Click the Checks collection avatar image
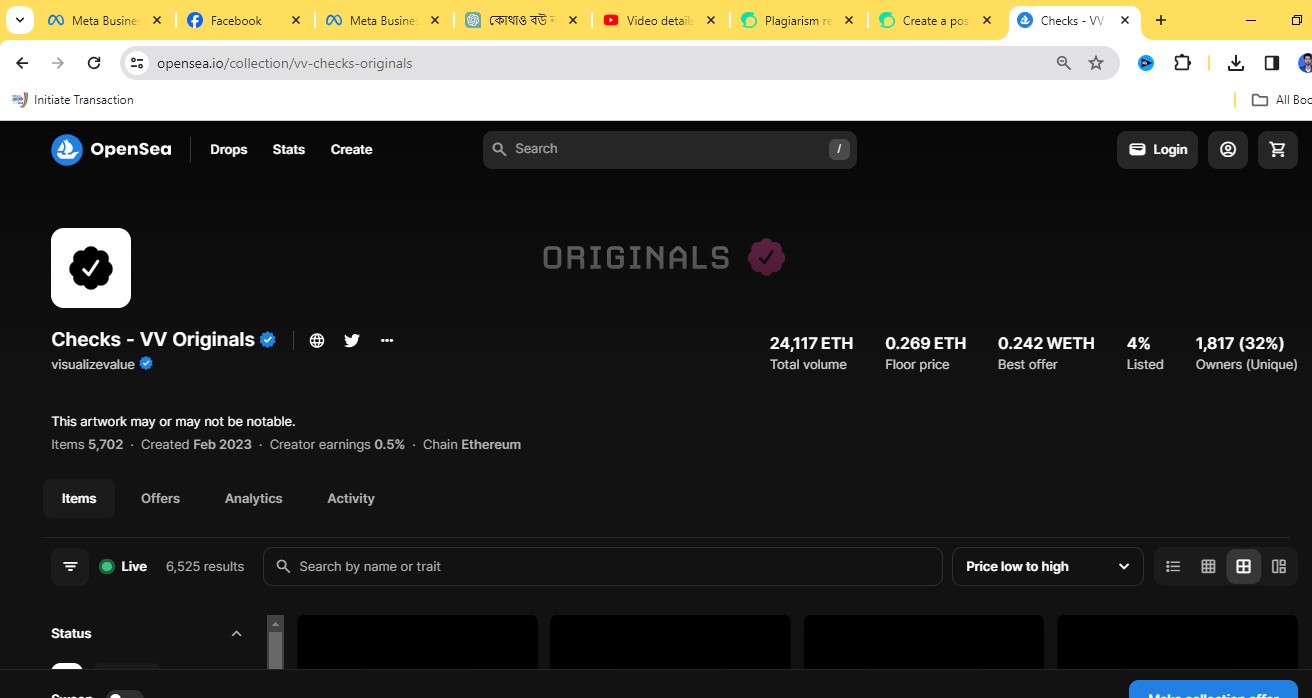This screenshot has height=698, width=1312. 91,268
